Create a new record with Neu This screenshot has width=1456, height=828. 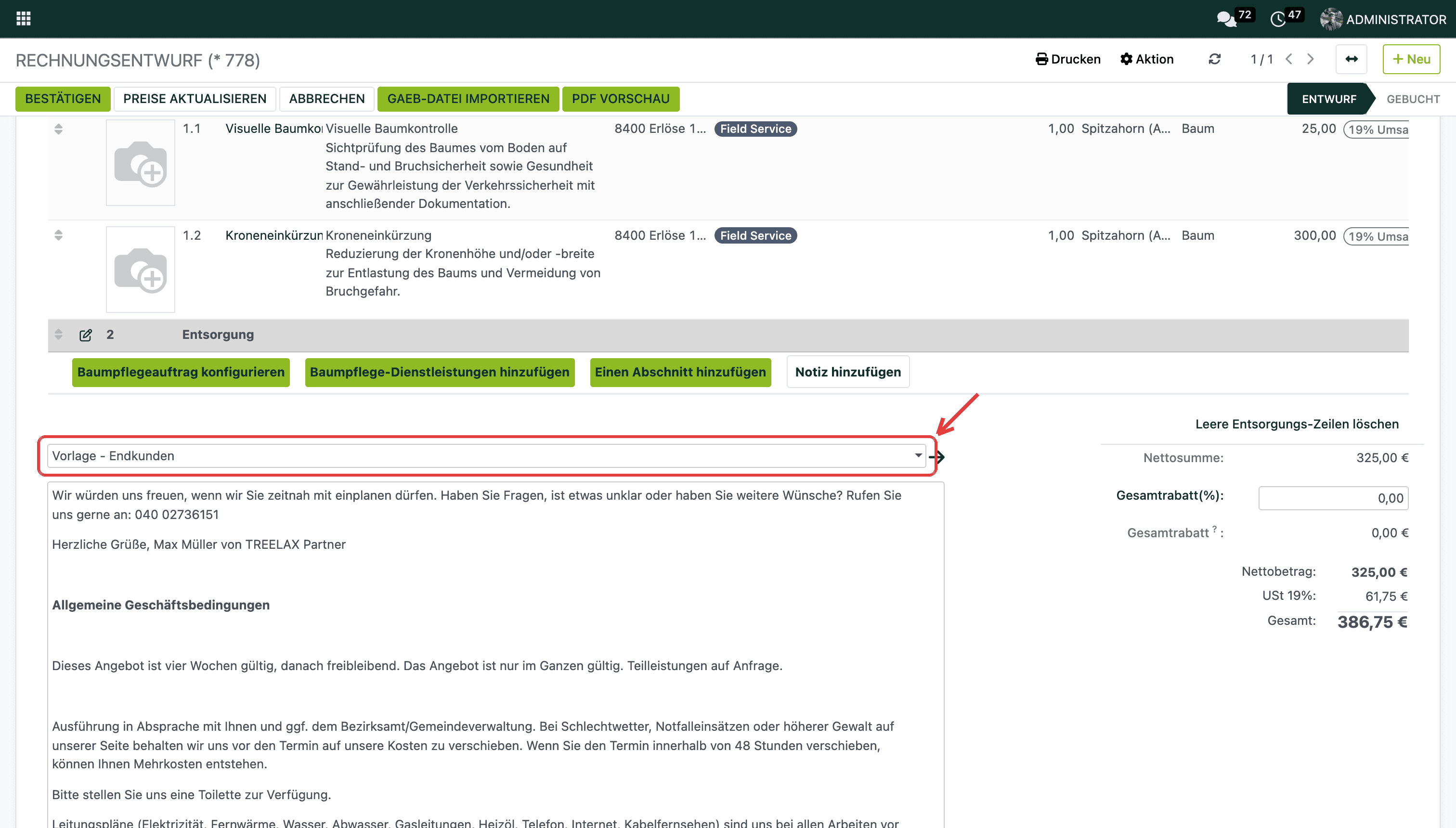(1411, 59)
